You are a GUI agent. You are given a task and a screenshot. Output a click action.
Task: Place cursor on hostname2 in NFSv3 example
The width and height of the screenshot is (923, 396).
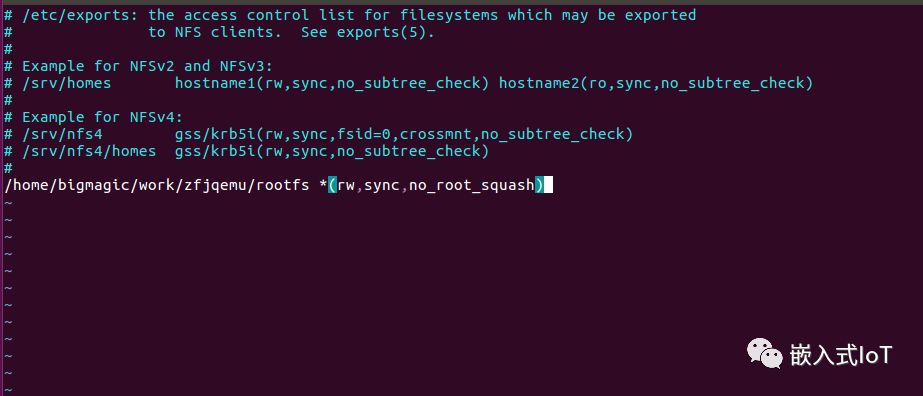pos(539,83)
